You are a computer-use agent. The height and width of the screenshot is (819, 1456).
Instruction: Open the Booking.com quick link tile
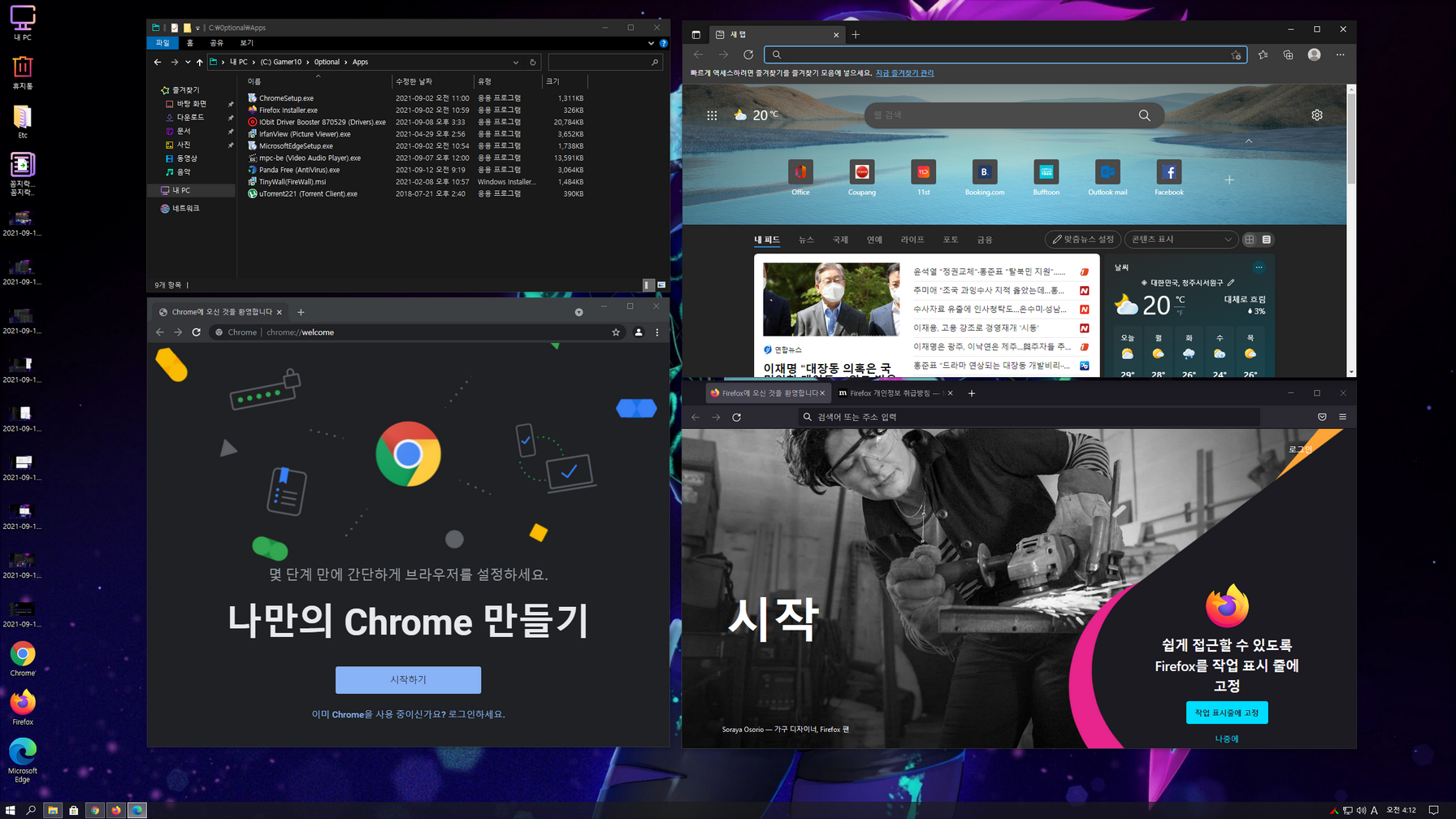point(985,178)
